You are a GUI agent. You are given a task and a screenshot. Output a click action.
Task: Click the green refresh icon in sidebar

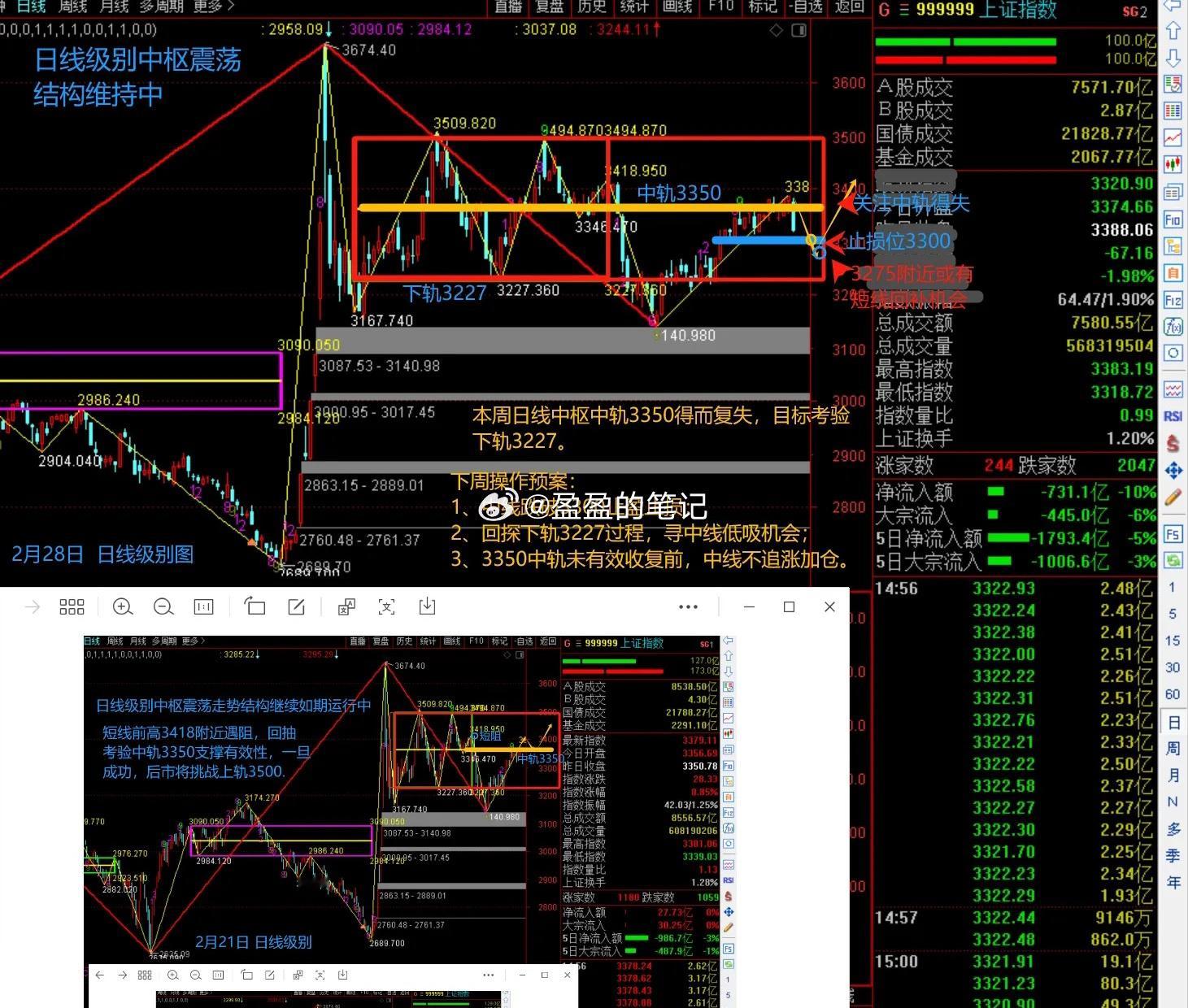[1173, 560]
